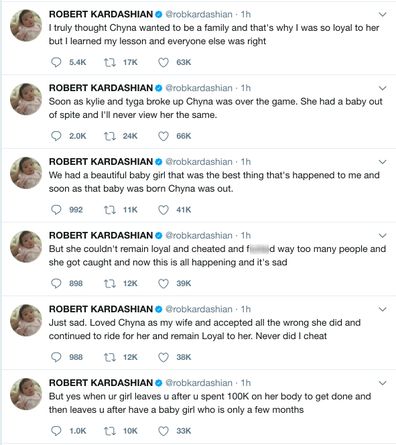This screenshot has height=445, width=396.
Task: Like the tweet with 66K likes
Action: tap(163, 136)
